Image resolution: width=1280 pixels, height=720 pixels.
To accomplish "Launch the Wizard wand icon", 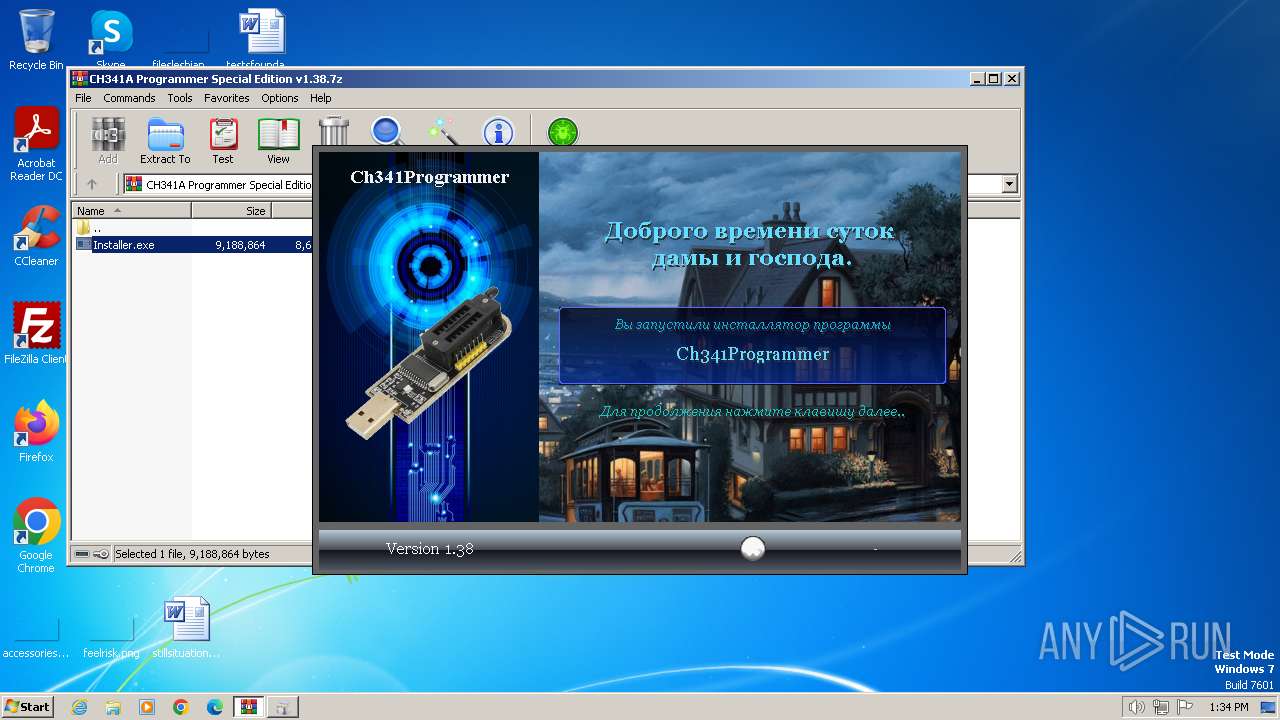I will pos(442,131).
